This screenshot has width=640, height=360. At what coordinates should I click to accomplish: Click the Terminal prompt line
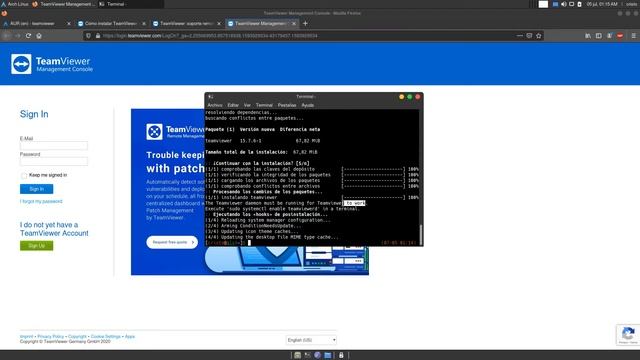coord(311,243)
